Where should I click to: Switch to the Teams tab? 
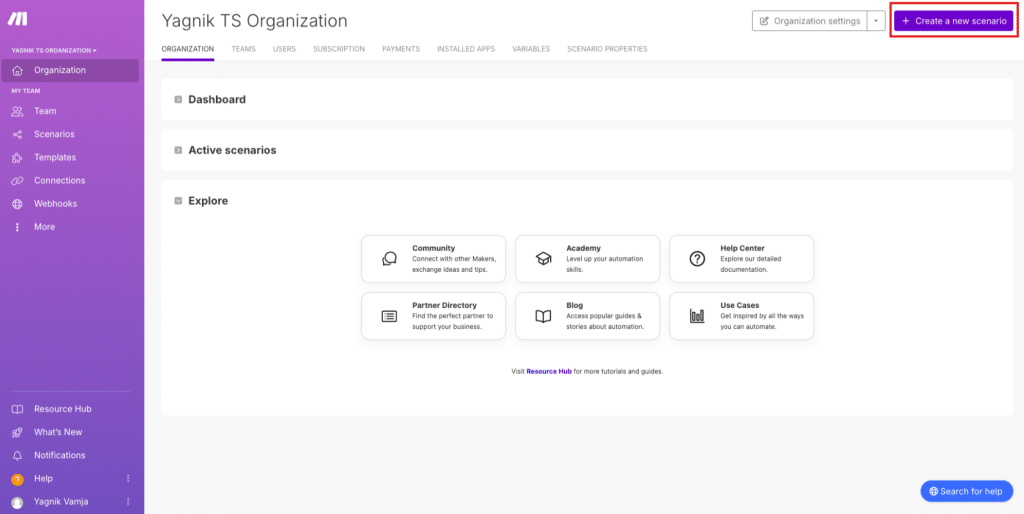click(244, 49)
